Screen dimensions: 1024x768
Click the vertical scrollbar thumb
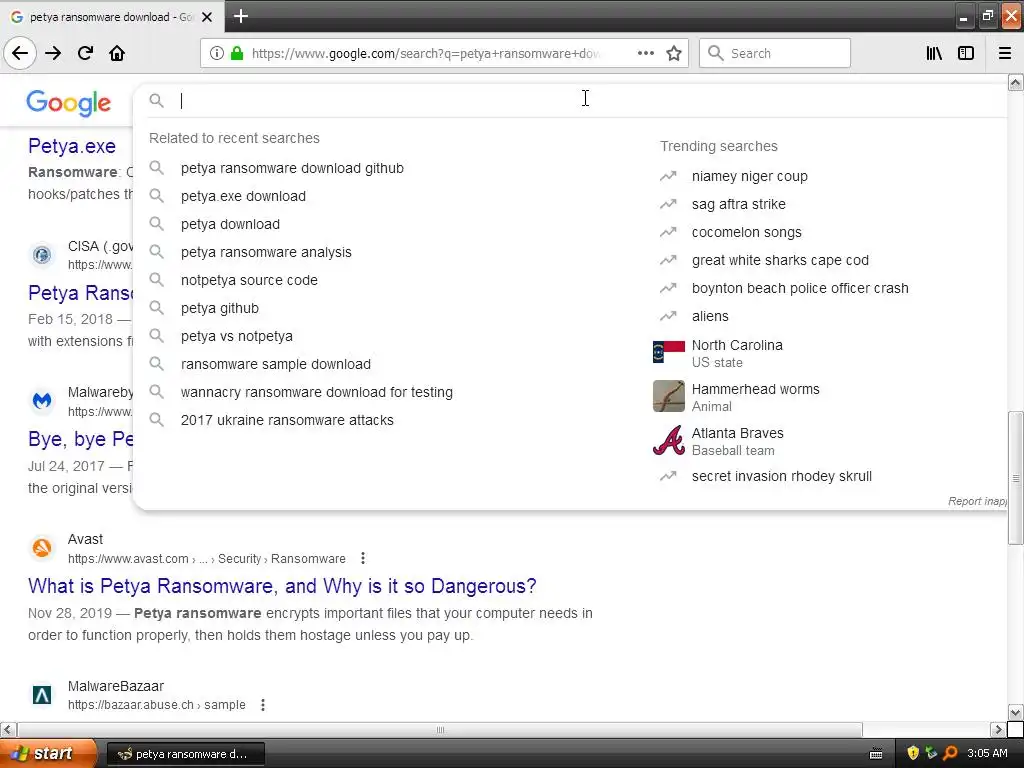pyautogui.click(x=1015, y=477)
